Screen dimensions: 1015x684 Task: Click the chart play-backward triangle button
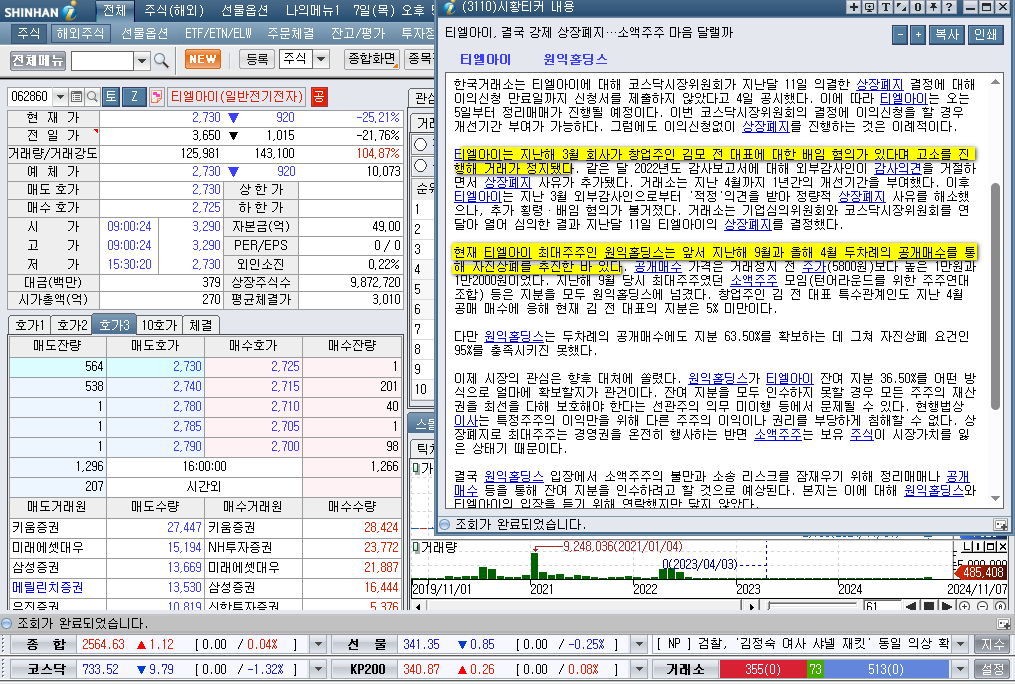[911, 606]
